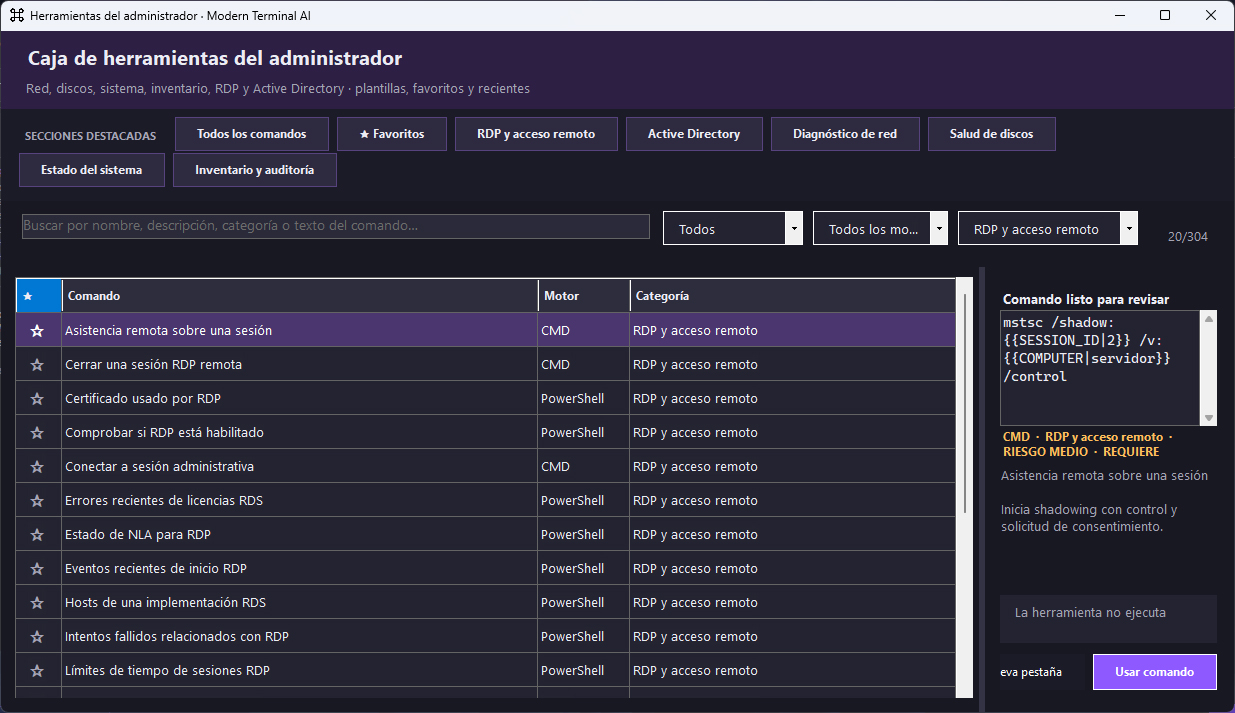Click the command list vertical scrollbar
The height and width of the screenshot is (713, 1235).
(x=965, y=490)
